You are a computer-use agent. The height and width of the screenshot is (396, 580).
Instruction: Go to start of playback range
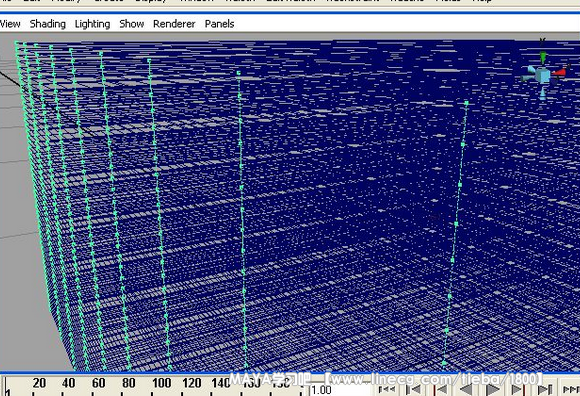point(387,390)
